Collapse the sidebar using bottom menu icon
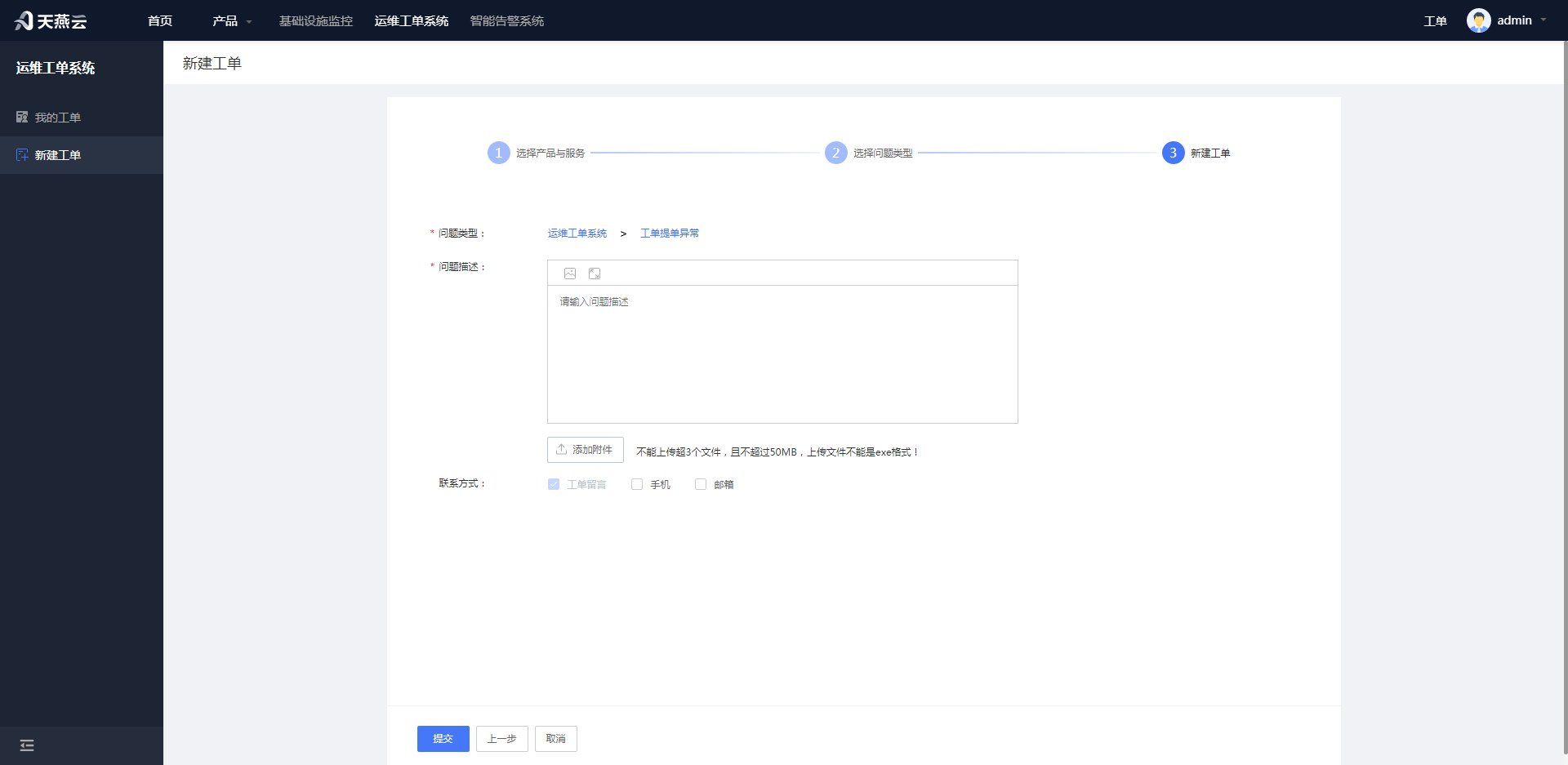Viewport: 1568px width, 765px height. click(27, 745)
